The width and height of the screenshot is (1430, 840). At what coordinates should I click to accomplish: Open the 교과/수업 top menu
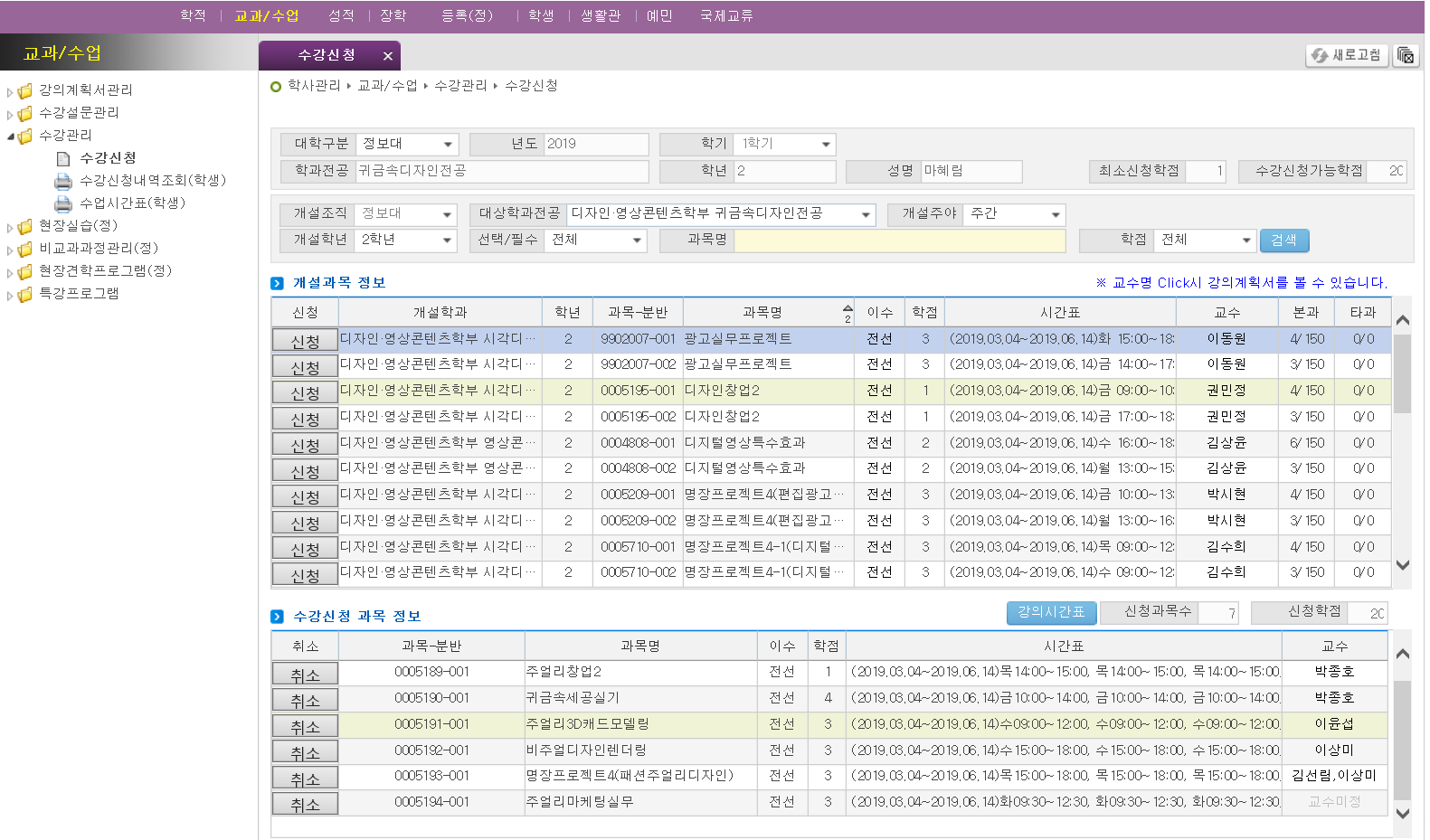click(x=266, y=15)
